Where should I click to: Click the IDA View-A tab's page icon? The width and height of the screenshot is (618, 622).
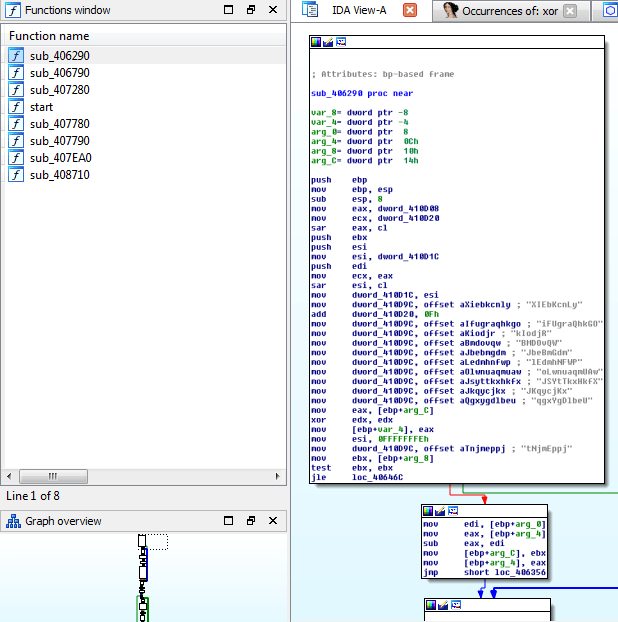(x=311, y=10)
